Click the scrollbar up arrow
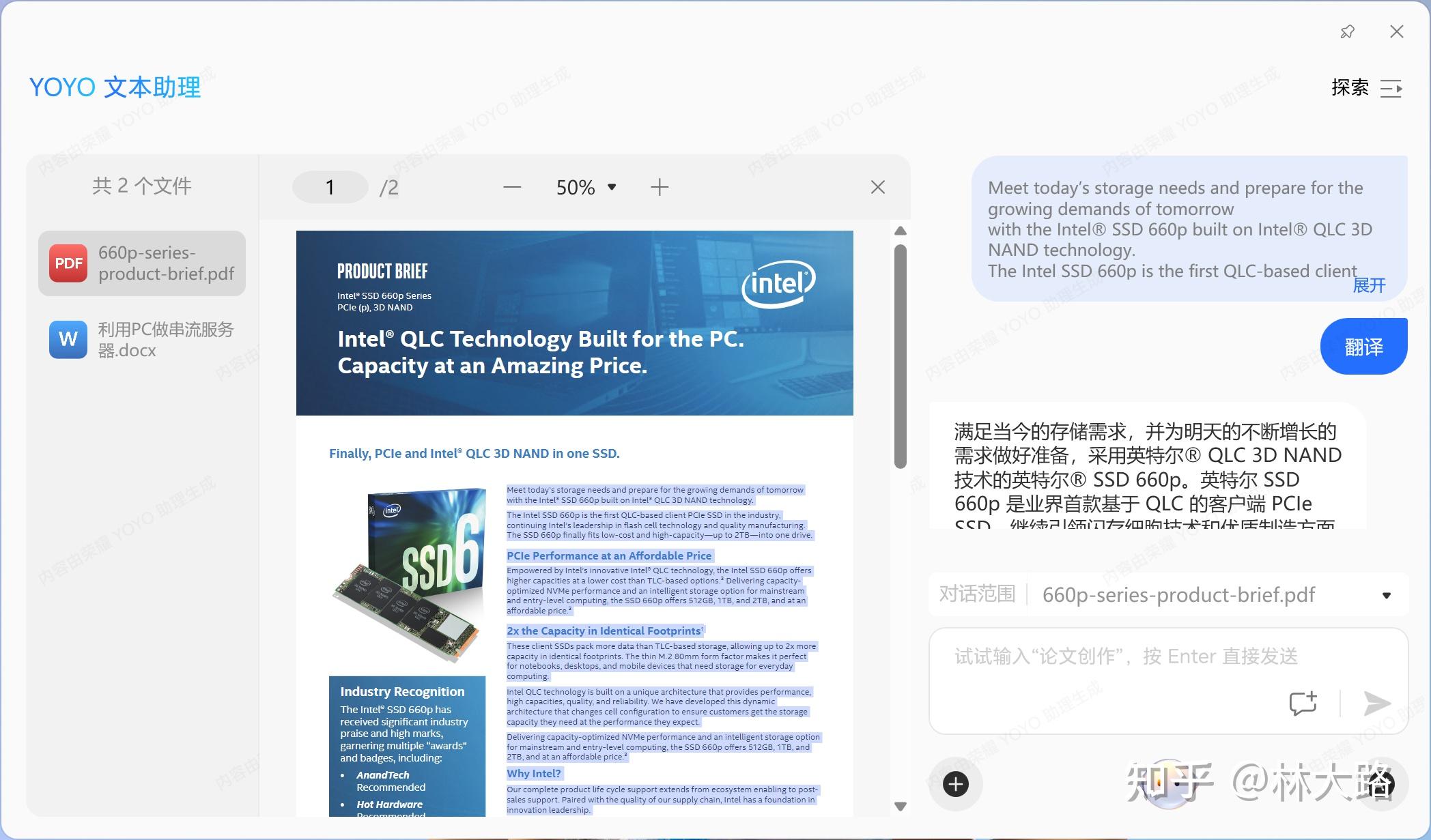Image resolution: width=1431 pixels, height=840 pixels. pos(901,231)
